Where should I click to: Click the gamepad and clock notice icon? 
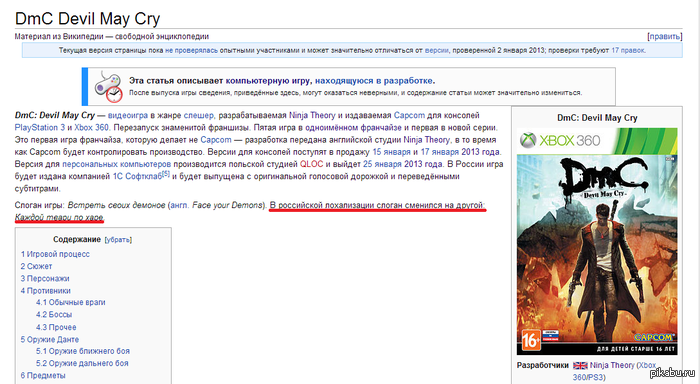108,86
